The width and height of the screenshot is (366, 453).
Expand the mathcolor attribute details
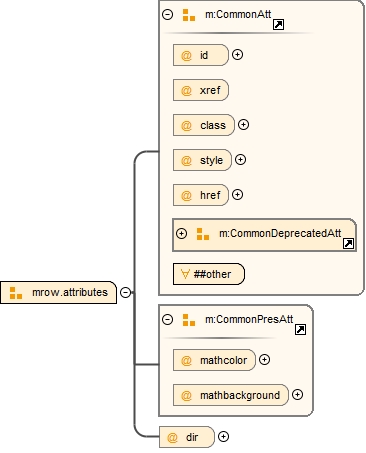pos(264,360)
